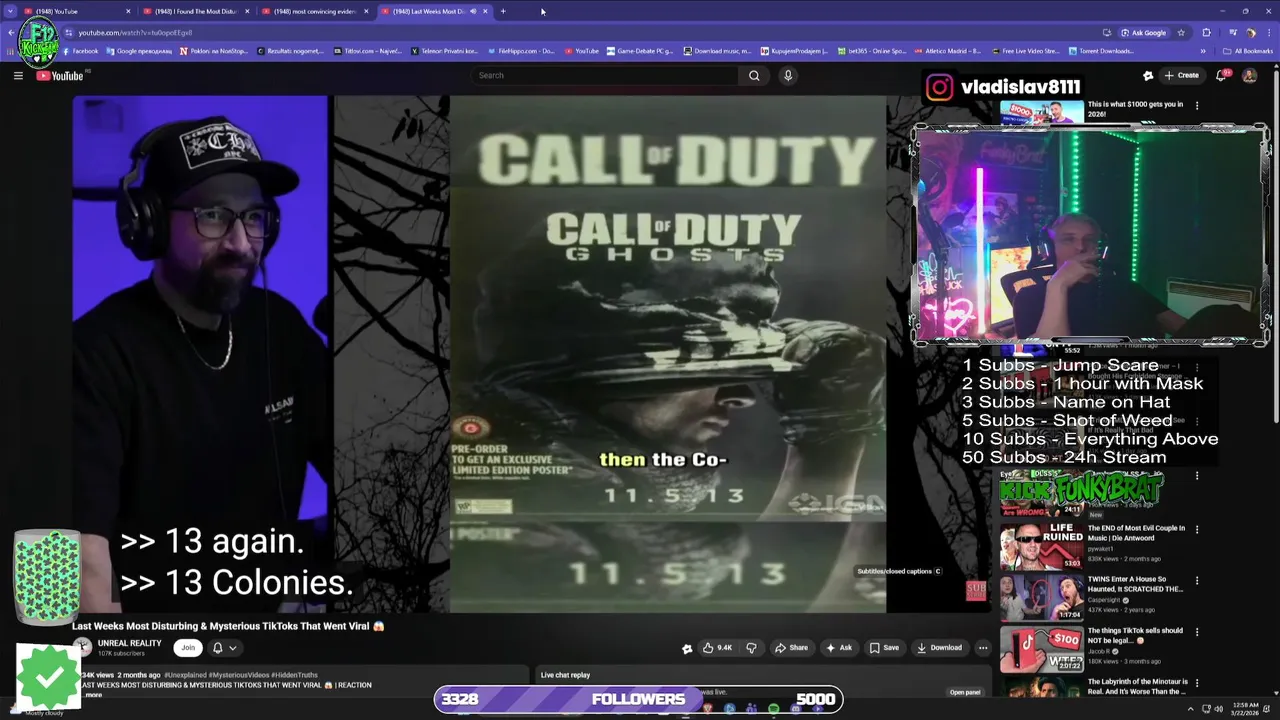This screenshot has height=720, width=1280.
Task: Click the media control icon in Chrome toolbar
Action: coord(1233,32)
